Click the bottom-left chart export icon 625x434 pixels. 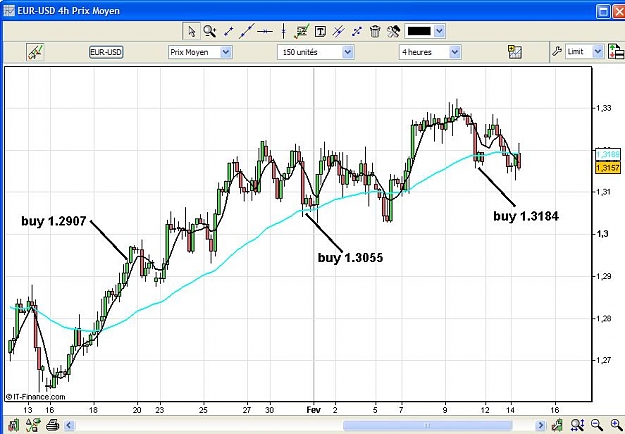coord(13,425)
